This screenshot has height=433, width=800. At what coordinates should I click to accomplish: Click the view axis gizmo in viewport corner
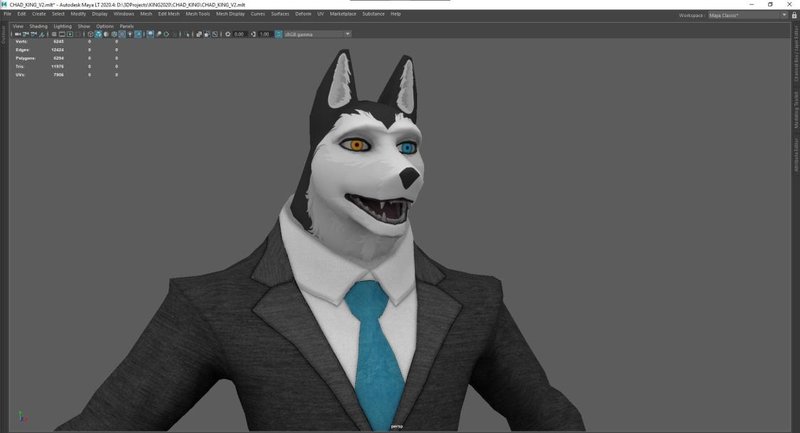(x=23, y=417)
